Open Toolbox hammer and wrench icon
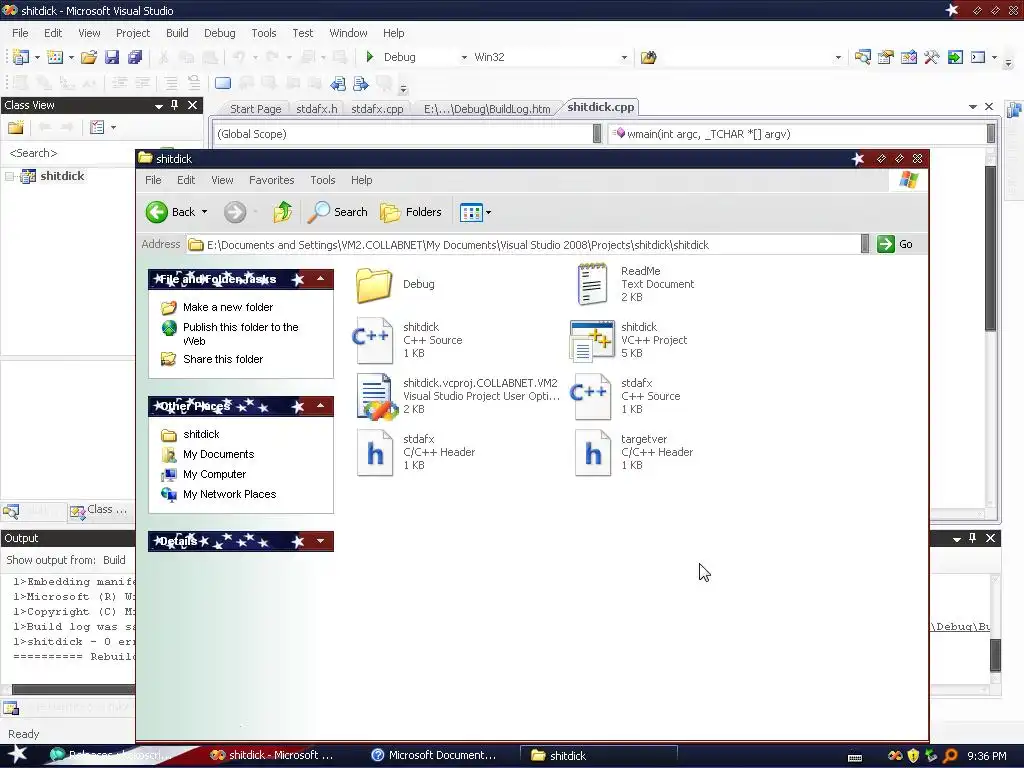The width and height of the screenshot is (1024, 768). point(931,57)
